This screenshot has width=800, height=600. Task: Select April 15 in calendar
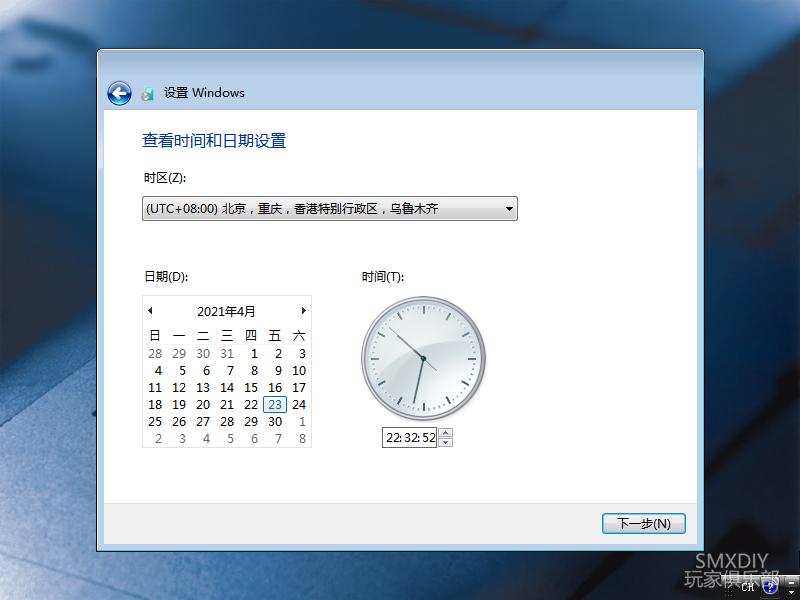coord(251,388)
